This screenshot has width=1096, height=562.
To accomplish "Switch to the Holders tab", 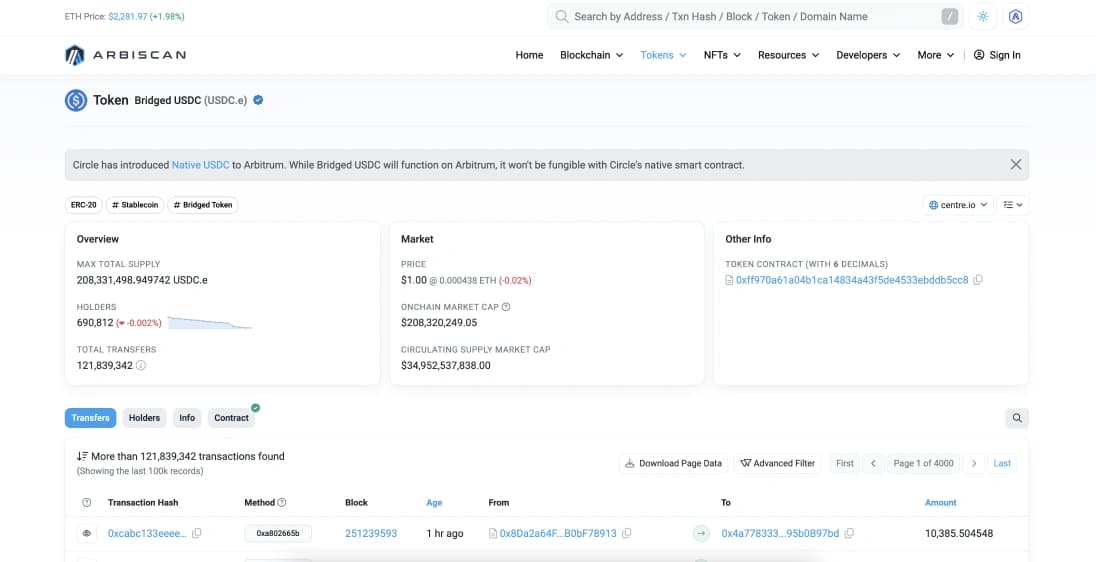I will tap(144, 418).
